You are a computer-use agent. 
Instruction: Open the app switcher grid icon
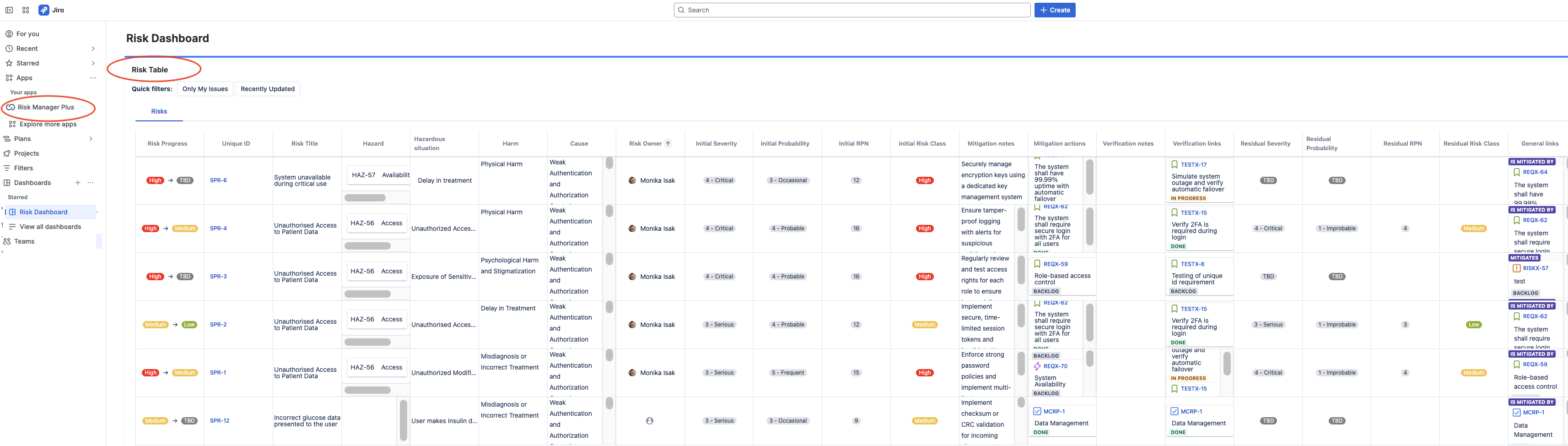[x=26, y=10]
